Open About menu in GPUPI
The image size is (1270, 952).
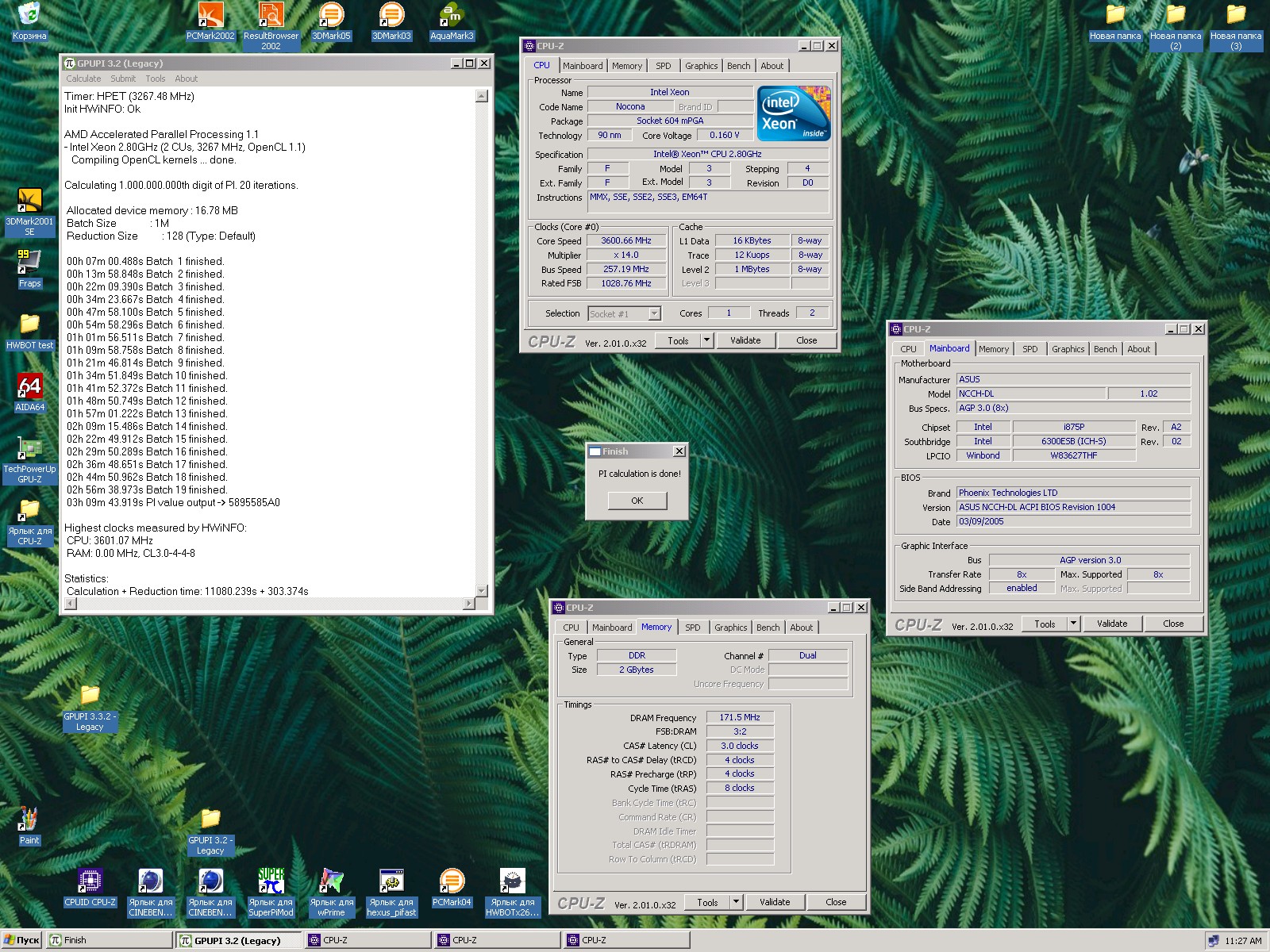pyautogui.click(x=187, y=79)
